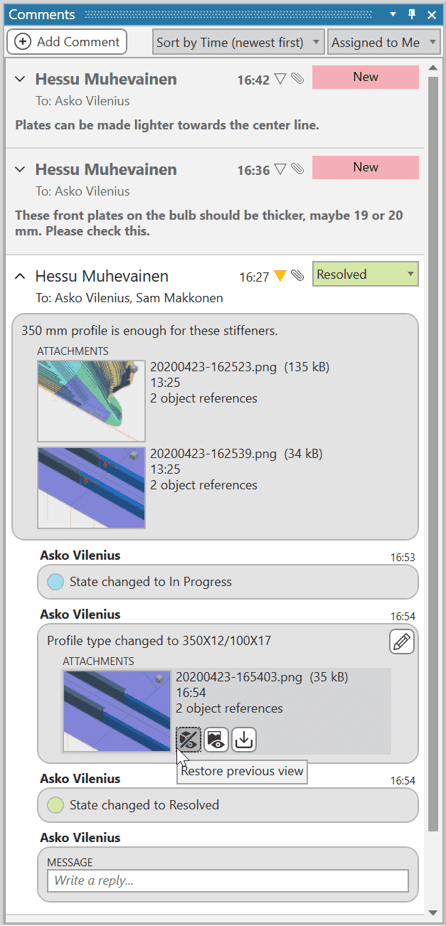The image size is (446, 926).
Task: Click the pink New state label at 16:36
Action: 365,167
